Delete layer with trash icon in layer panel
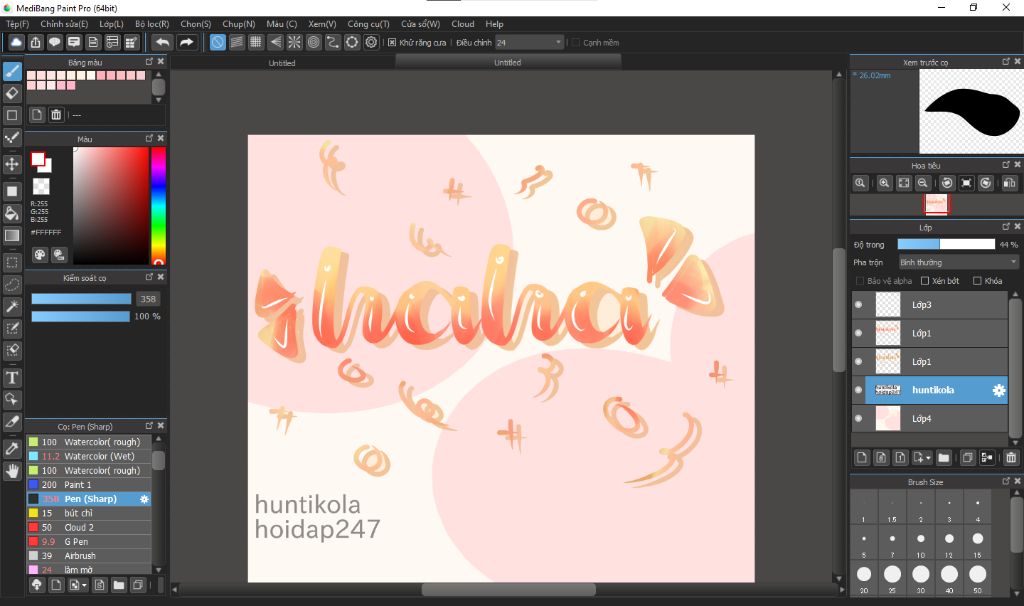The width and height of the screenshot is (1024, 606). click(1011, 458)
